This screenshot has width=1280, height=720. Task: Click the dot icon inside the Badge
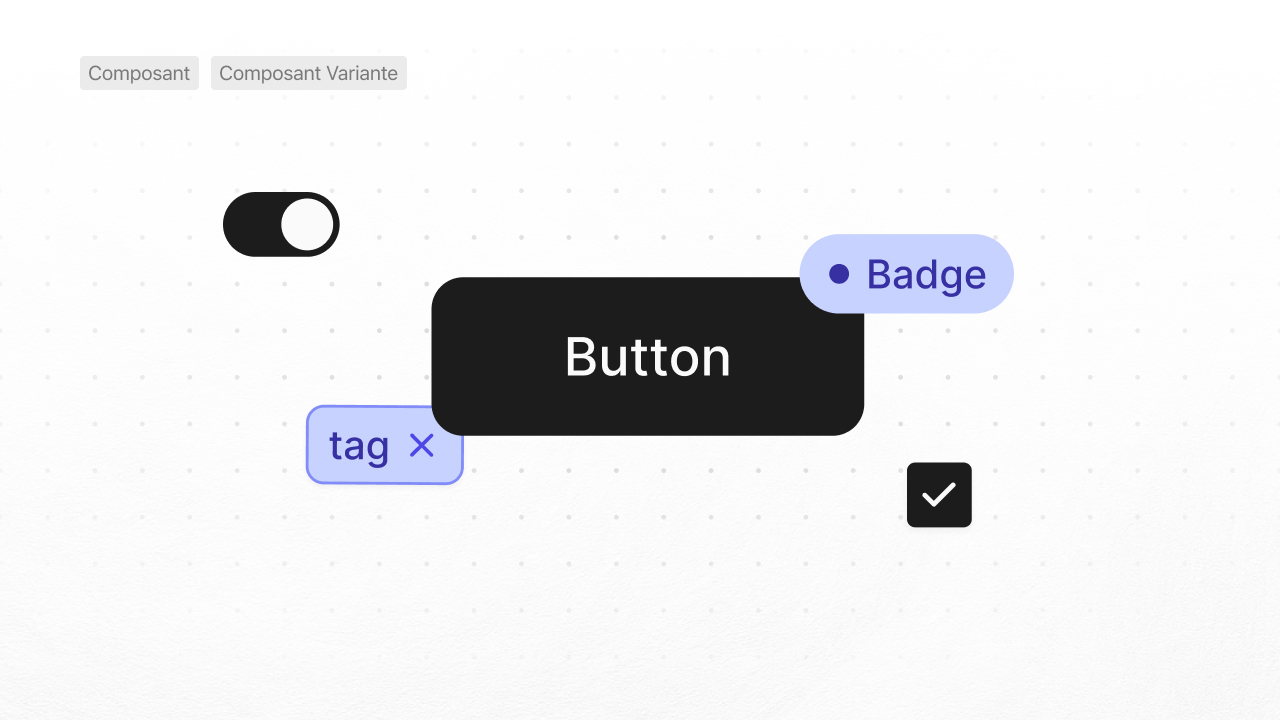pos(839,274)
